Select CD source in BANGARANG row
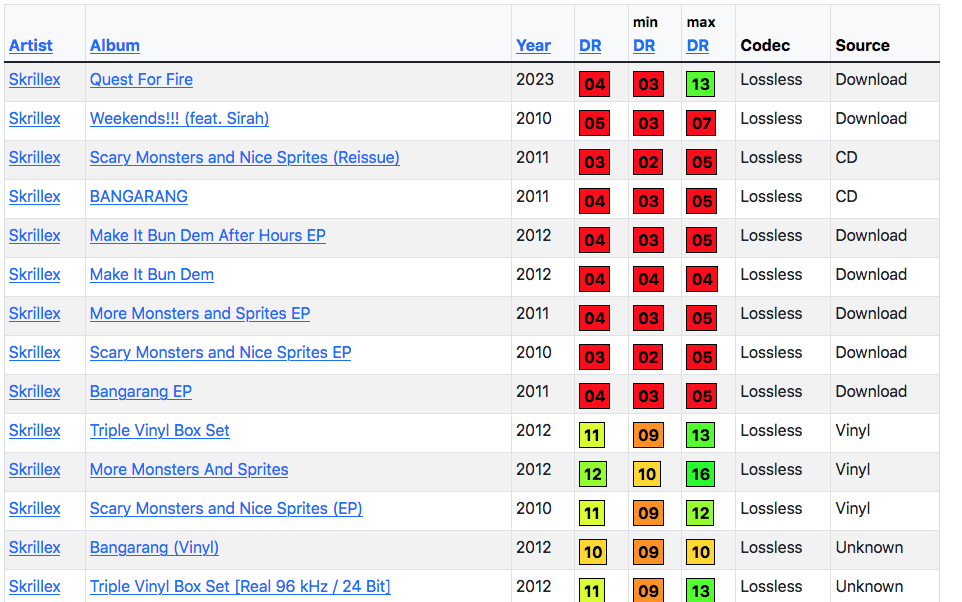Screen dimensions: 962x602 click(x=846, y=196)
